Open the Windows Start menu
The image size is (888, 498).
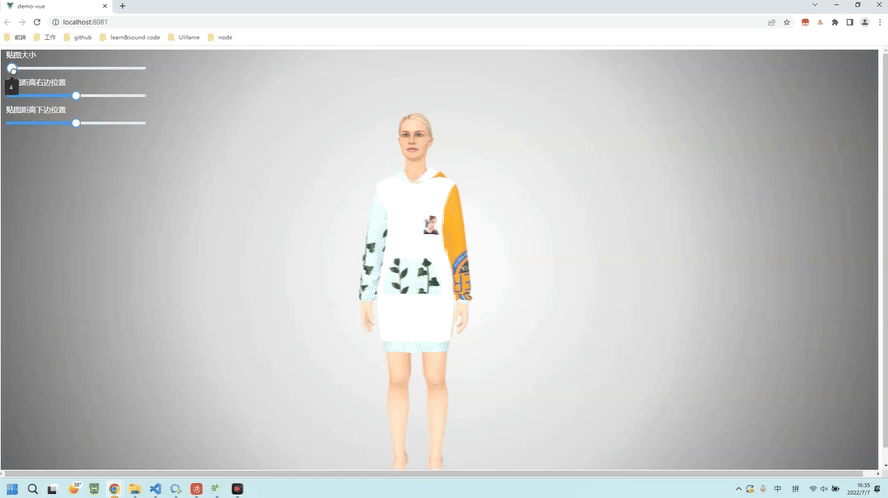[x=12, y=489]
